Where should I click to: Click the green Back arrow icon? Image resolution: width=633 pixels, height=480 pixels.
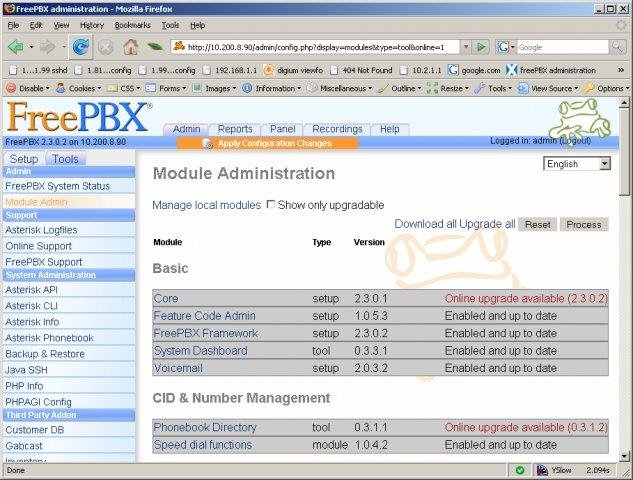click(x=15, y=47)
